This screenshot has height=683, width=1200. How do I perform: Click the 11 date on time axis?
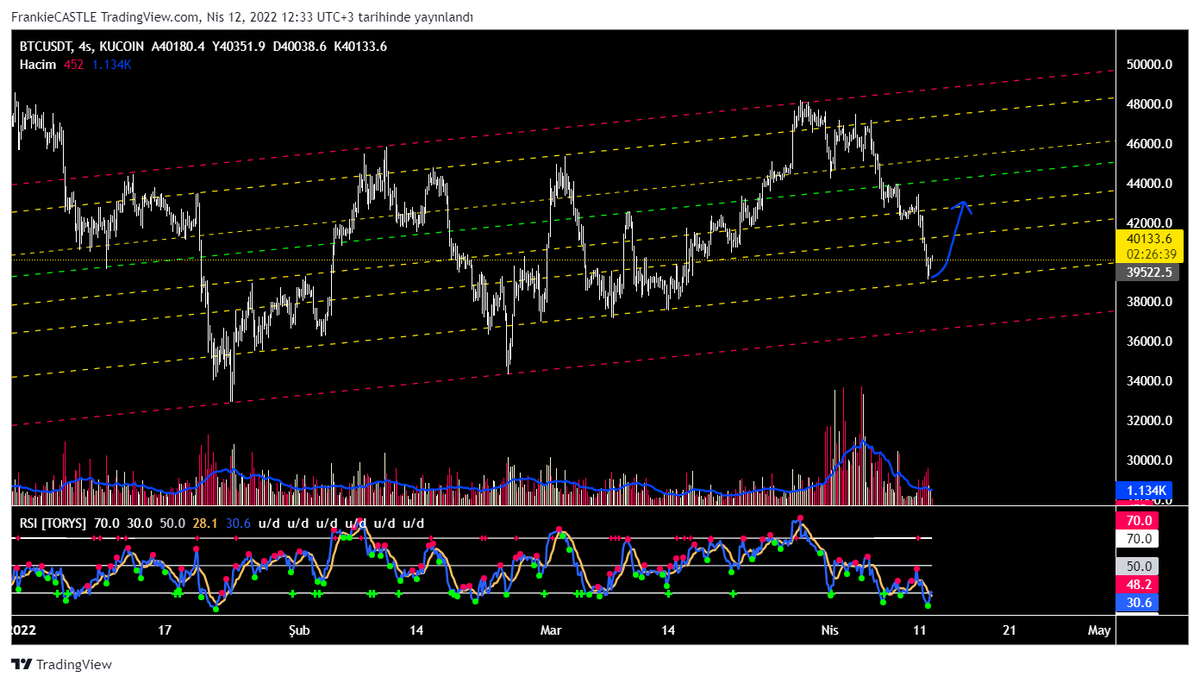[921, 631]
